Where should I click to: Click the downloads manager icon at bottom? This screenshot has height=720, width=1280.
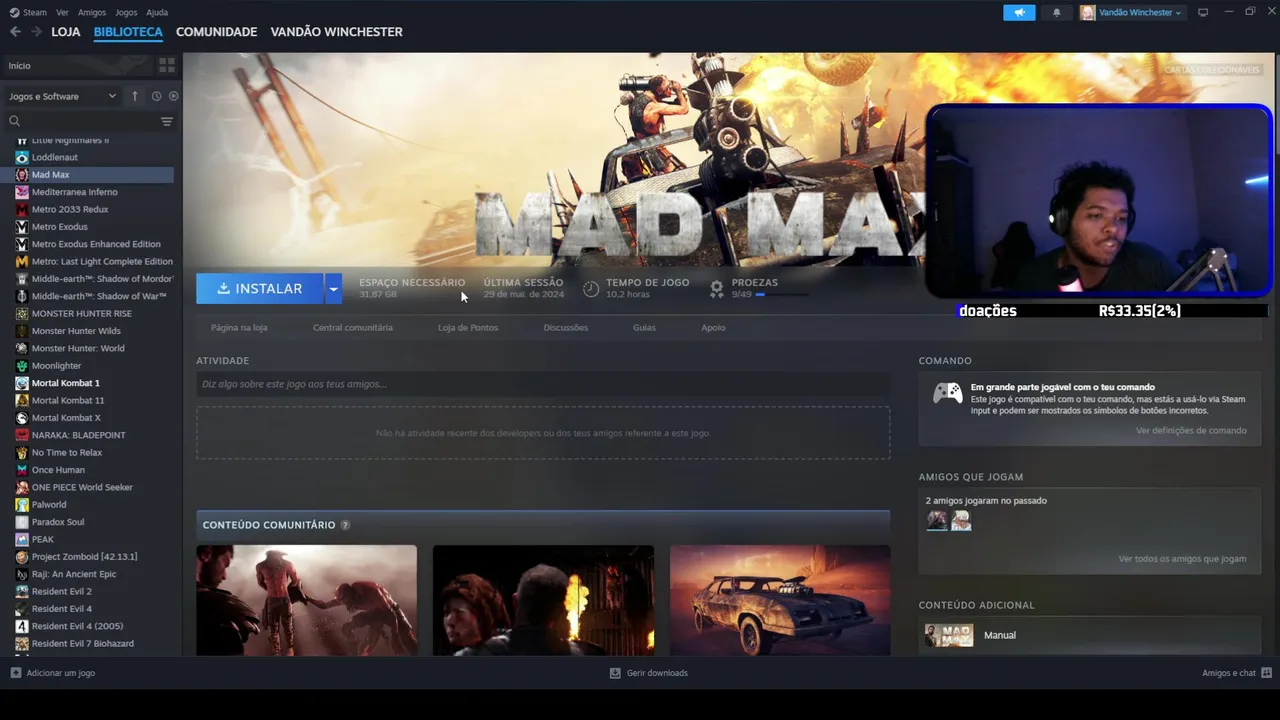pyautogui.click(x=615, y=673)
